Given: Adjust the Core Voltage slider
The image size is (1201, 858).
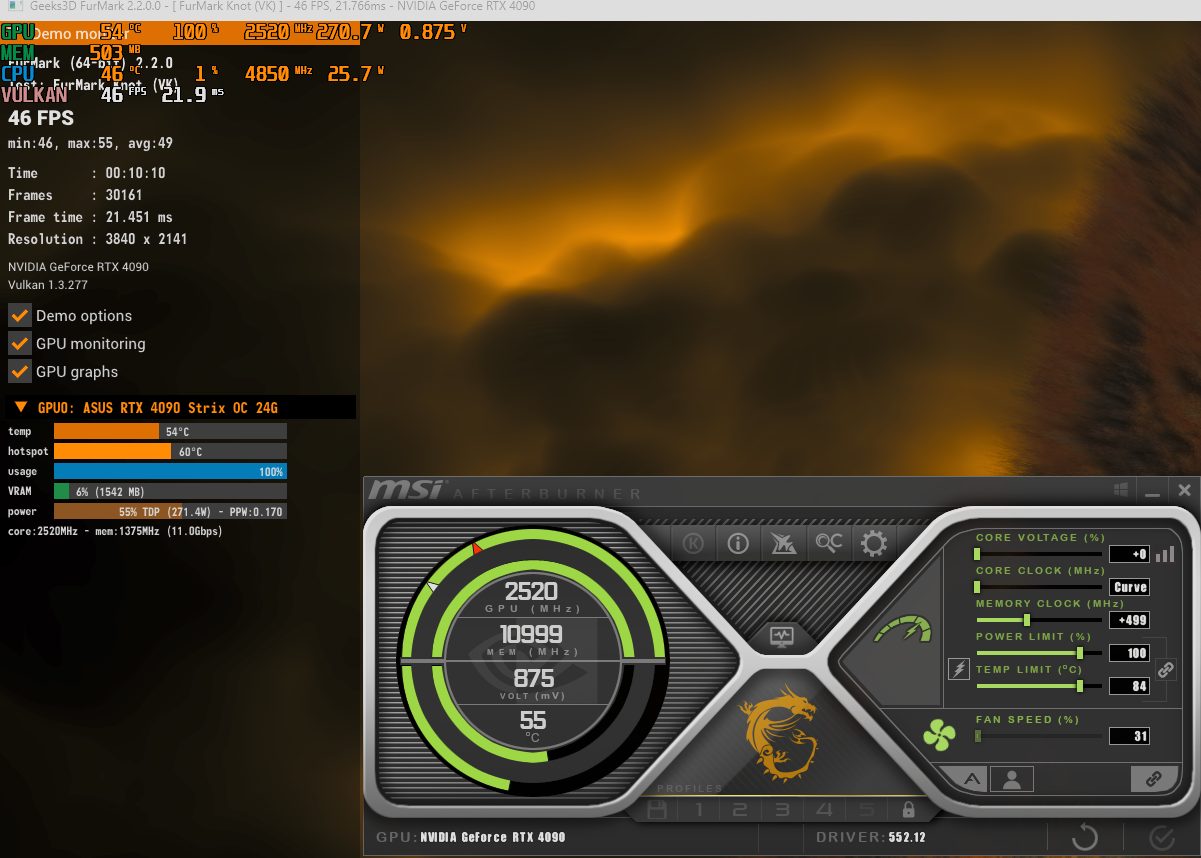Looking at the screenshot, I should tap(1039, 554).
